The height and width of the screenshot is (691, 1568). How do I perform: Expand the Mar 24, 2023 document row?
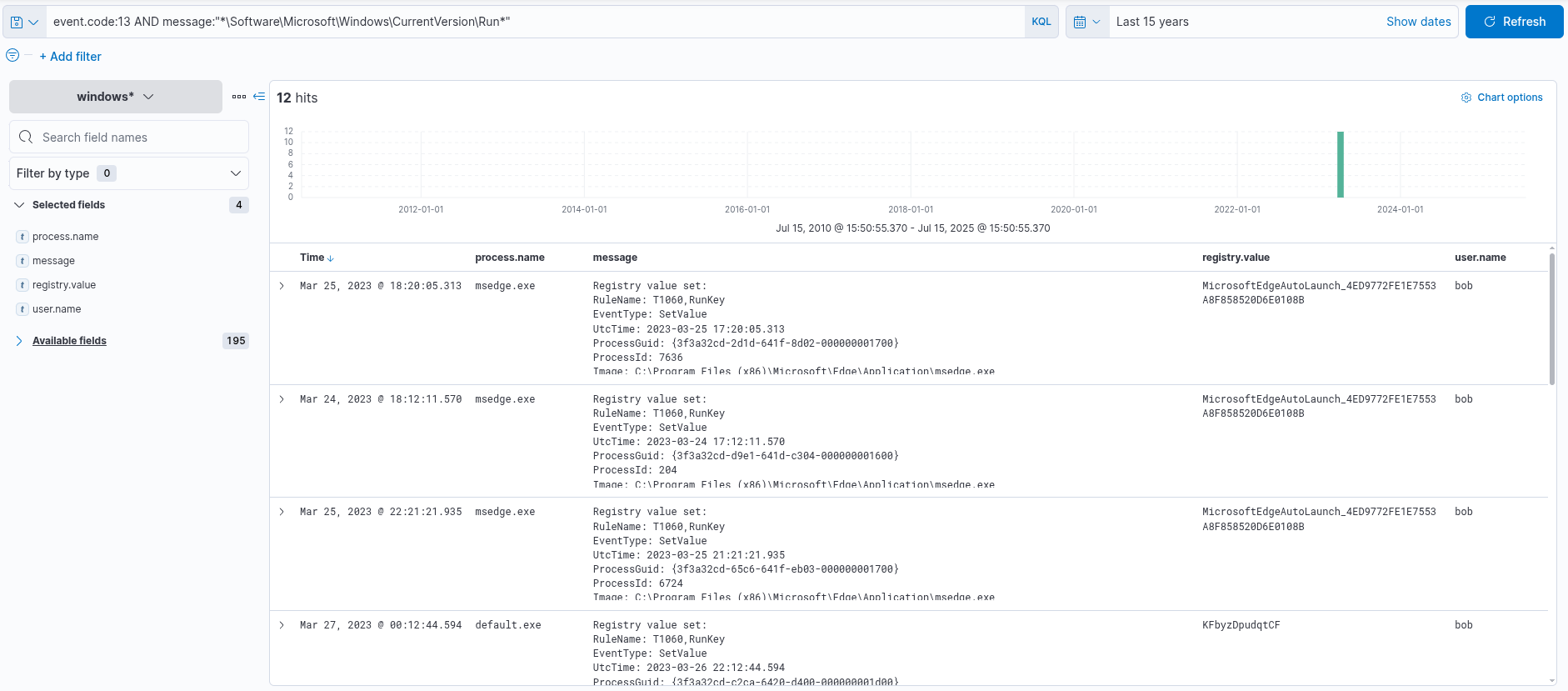coord(282,399)
